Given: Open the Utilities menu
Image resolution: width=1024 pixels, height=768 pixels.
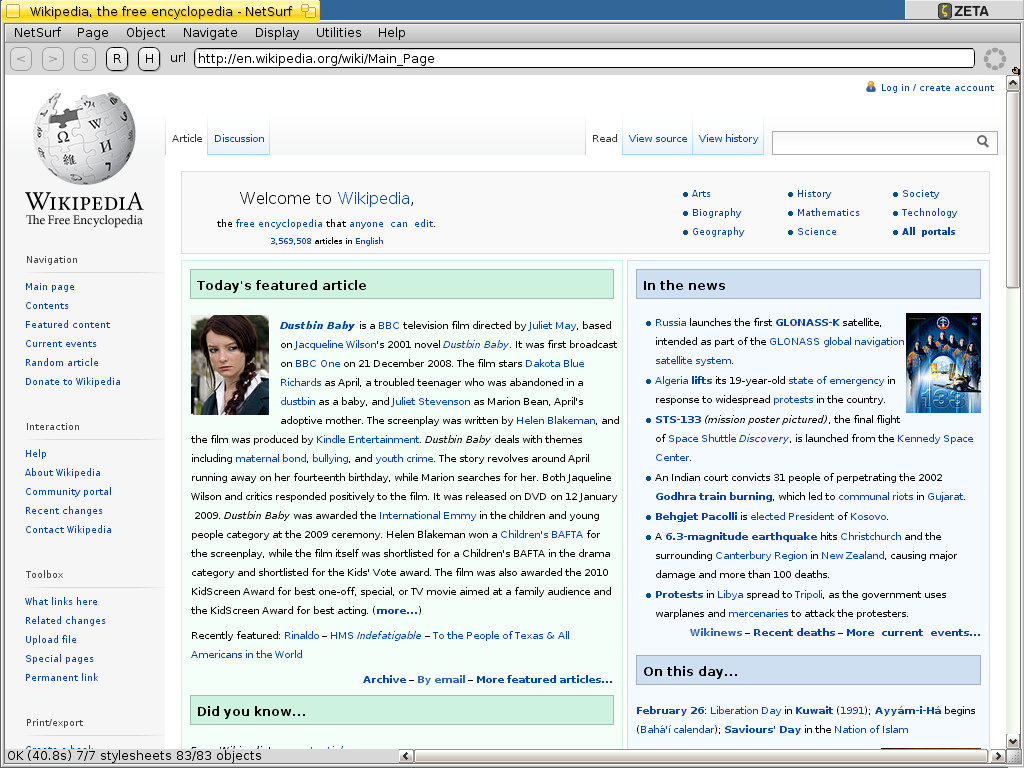Looking at the screenshot, I should (x=338, y=32).
